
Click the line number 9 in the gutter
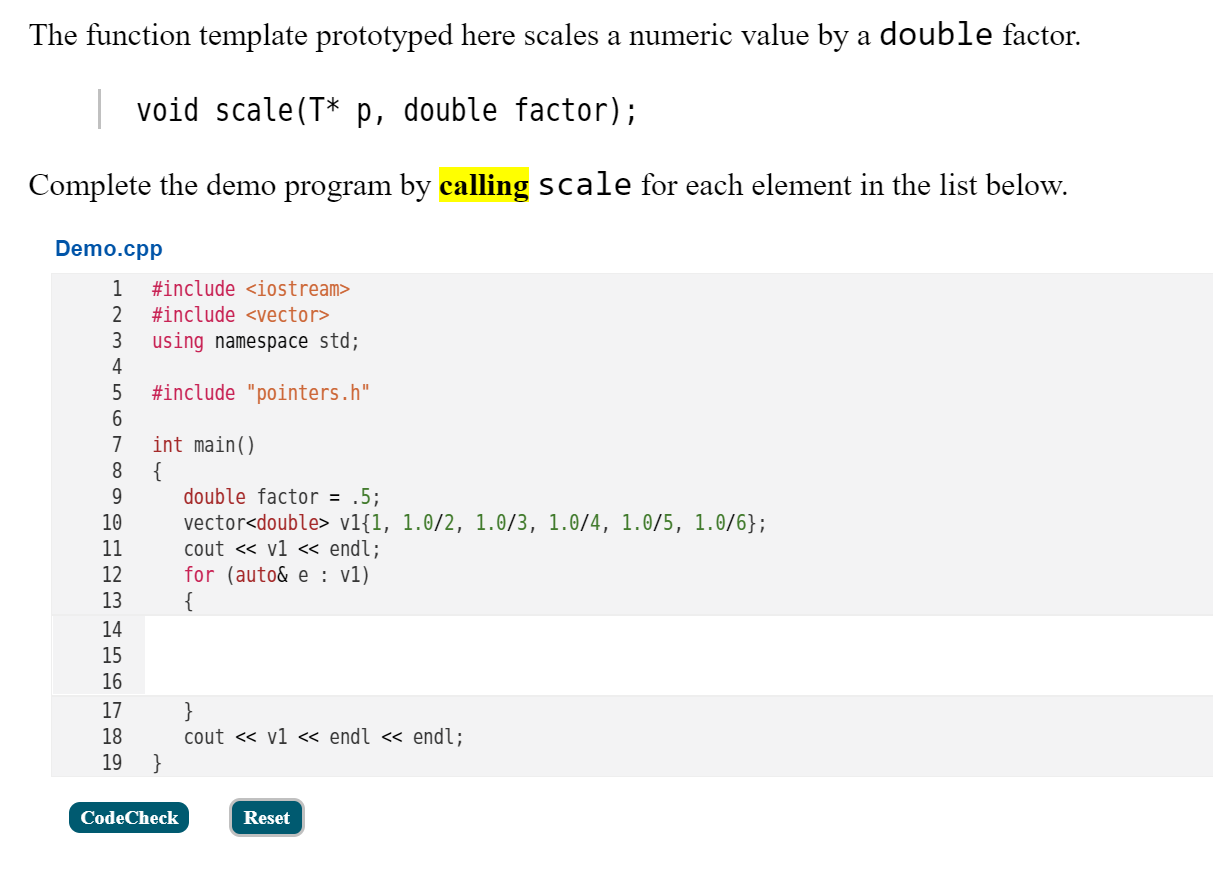(x=117, y=496)
